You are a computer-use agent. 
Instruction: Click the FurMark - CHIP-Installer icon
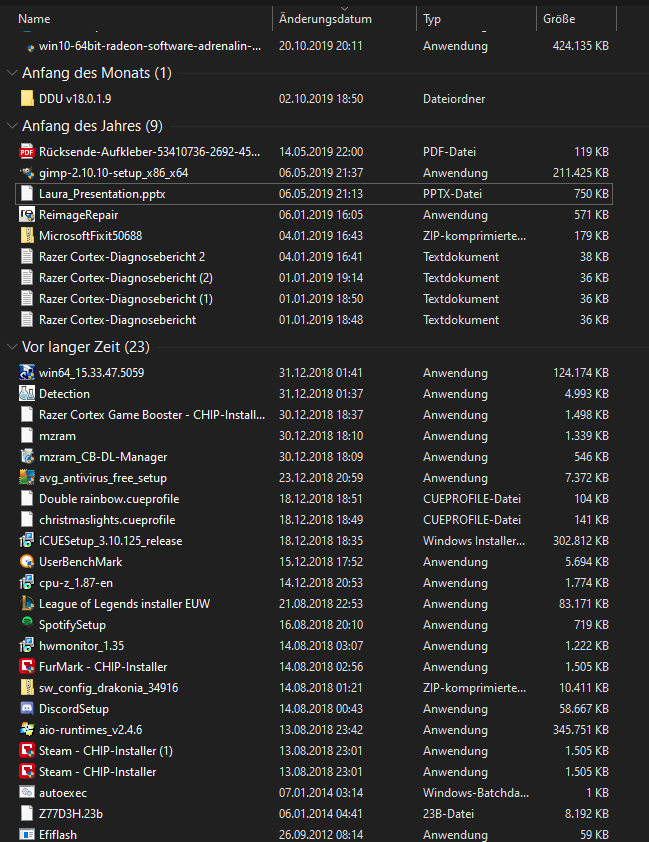27,667
